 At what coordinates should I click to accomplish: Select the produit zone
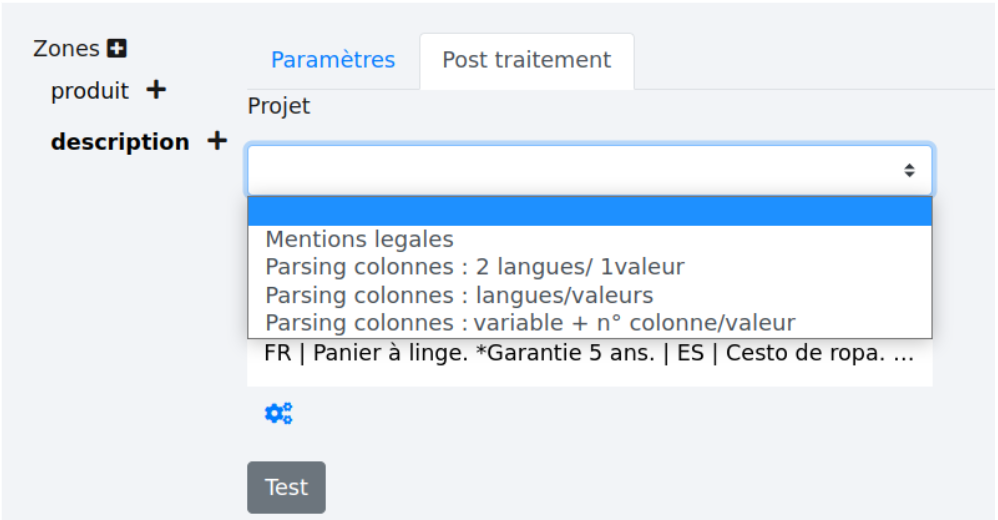click(x=90, y=91)
